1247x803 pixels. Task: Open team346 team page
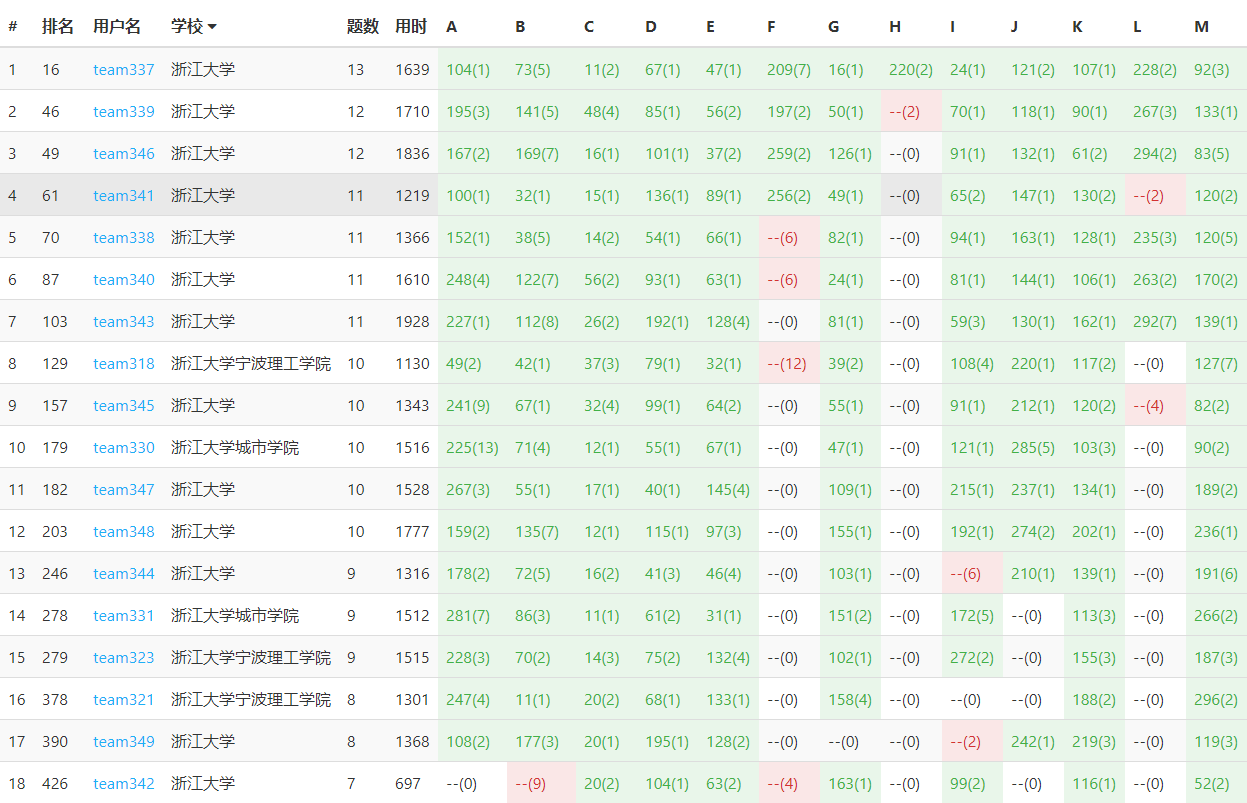click(124, 154)
